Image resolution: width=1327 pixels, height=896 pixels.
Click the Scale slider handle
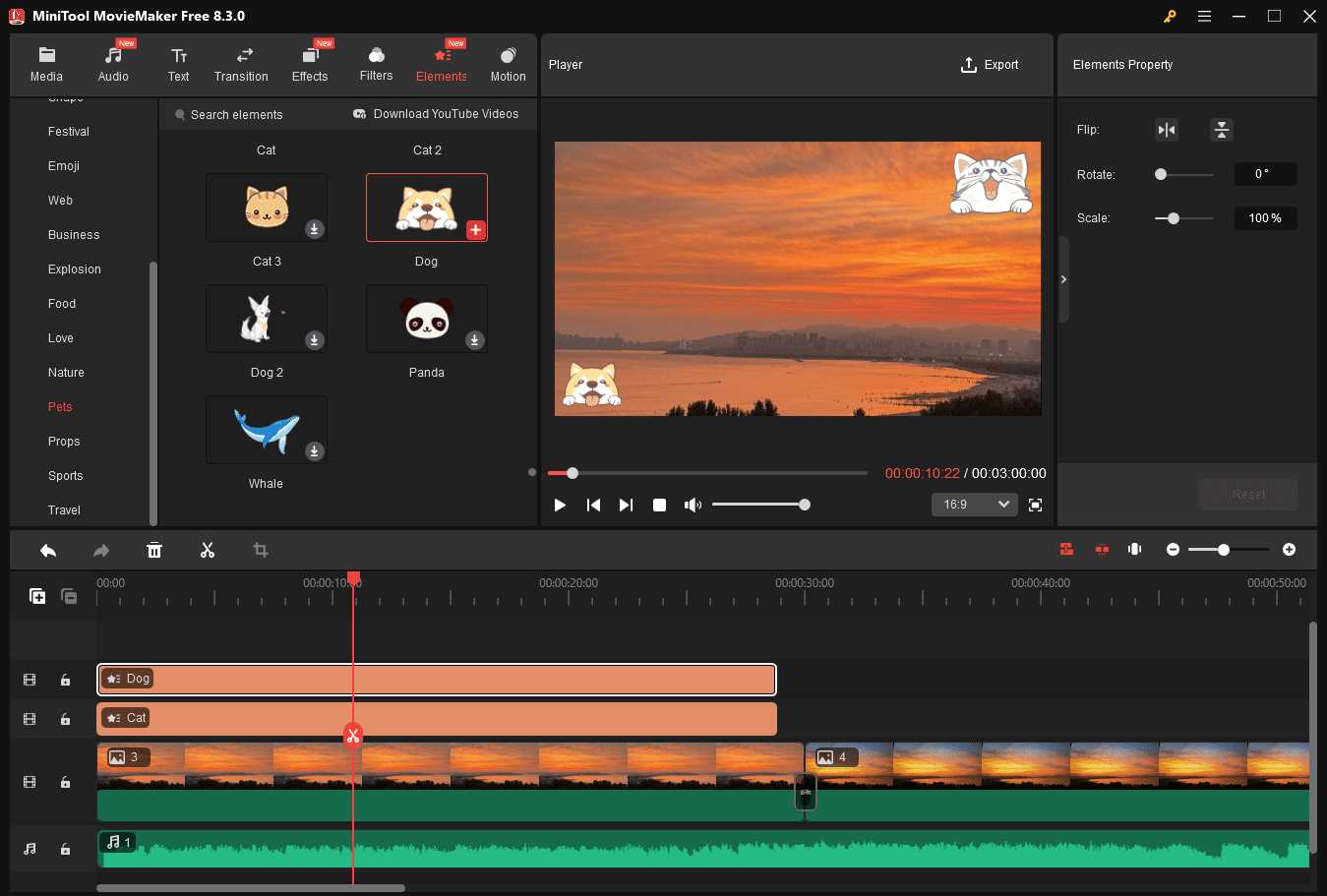pyautogui.click(x=1174, y=218)
